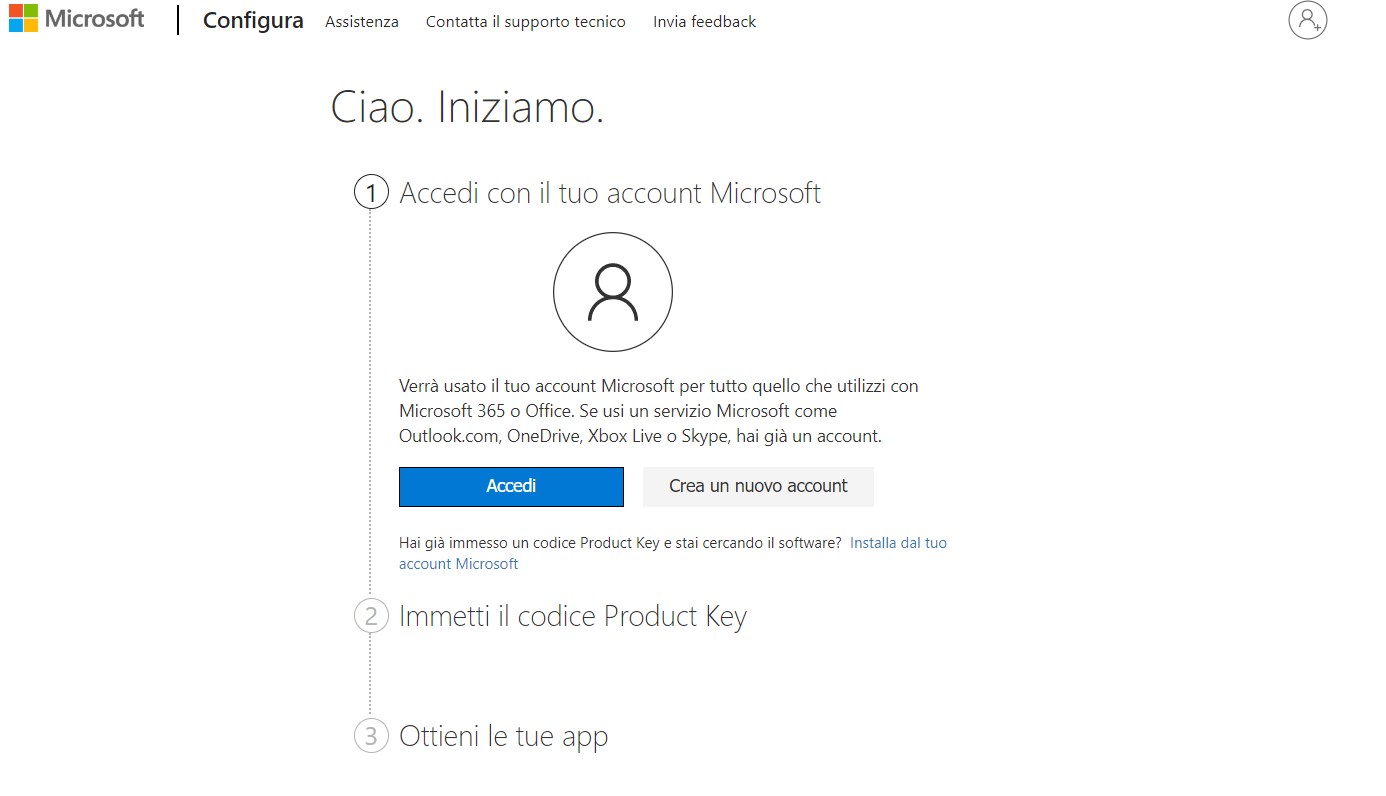Image resolution: width=1386 pixels, height=796 pixels.
Task: Click step 2 numbered circle
Action: coord(371,616)
